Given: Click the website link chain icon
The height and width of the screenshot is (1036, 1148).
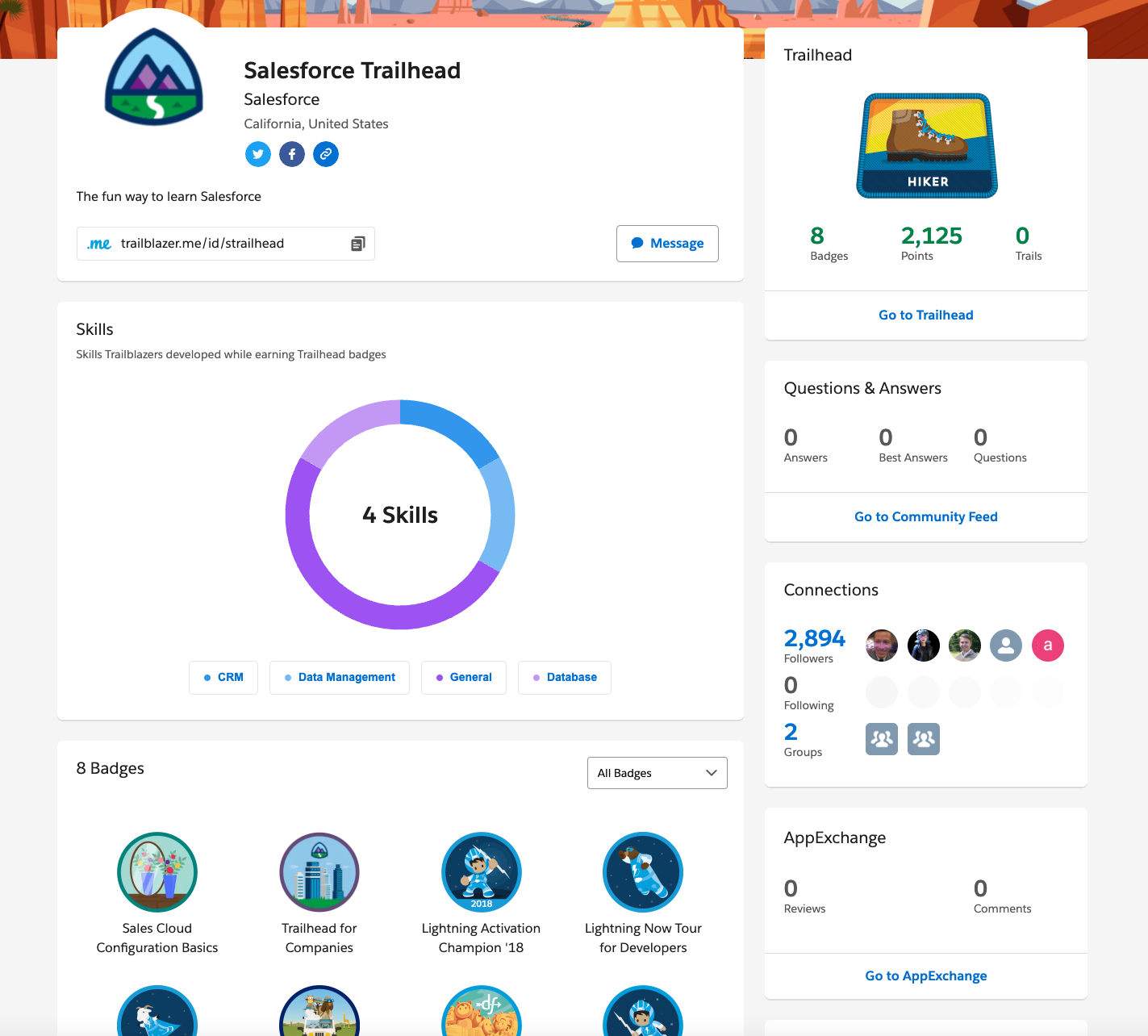Looking at the screenshot, I should [x=326, y=154].
